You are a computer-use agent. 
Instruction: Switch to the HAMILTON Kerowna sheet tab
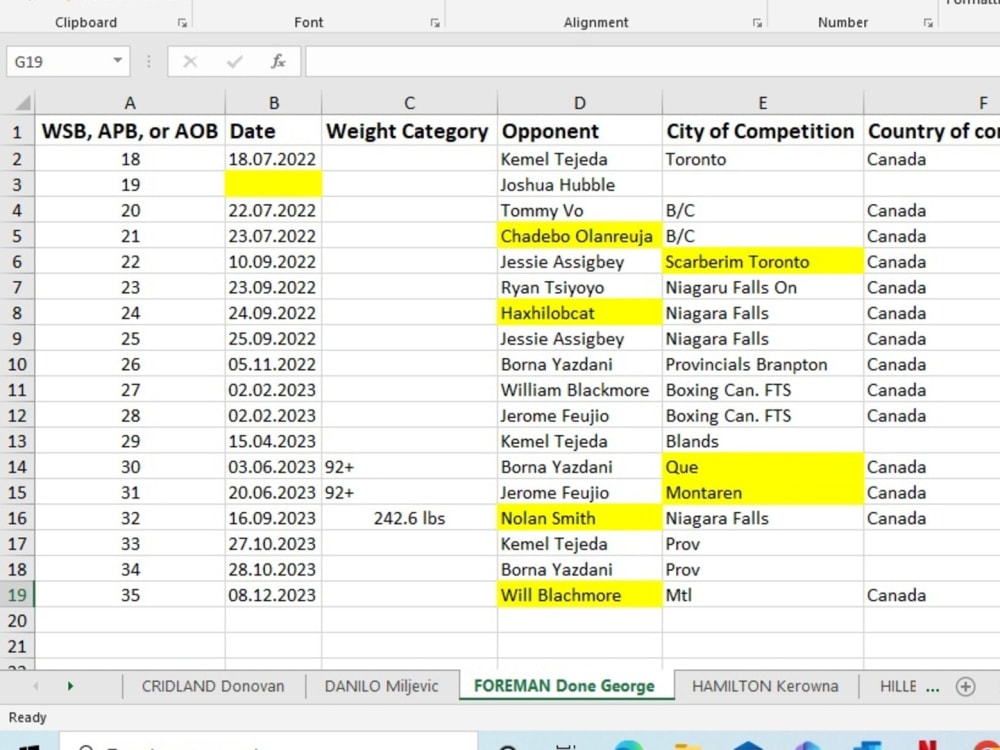coord(765,686)
